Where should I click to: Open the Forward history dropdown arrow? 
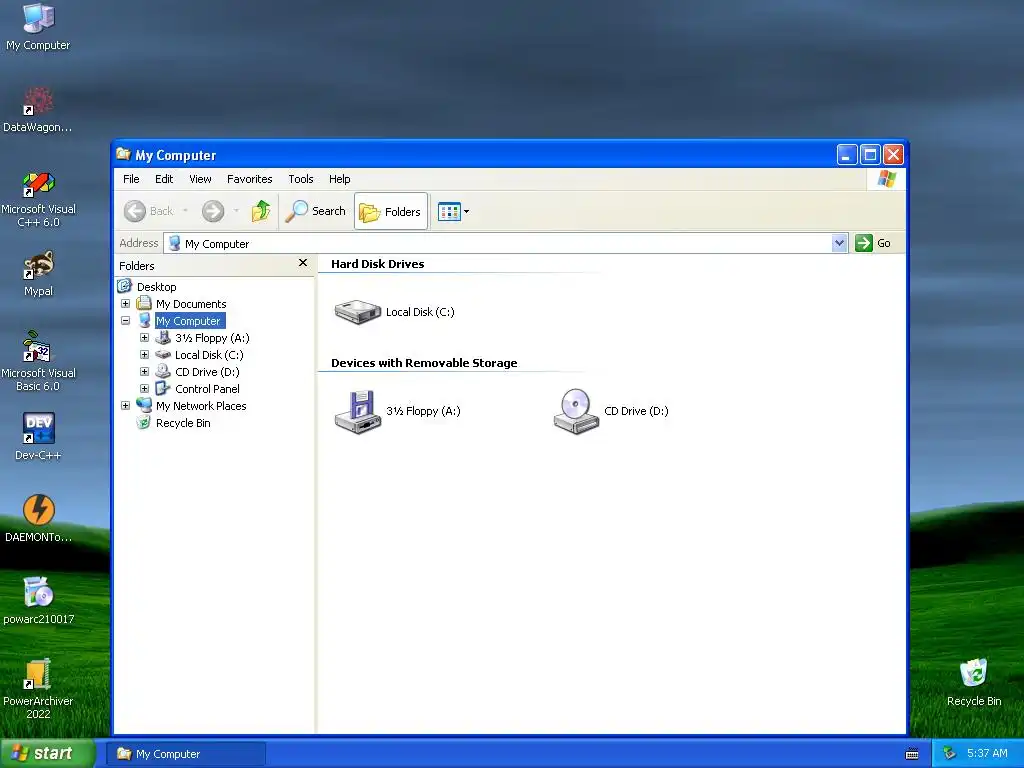(x=236, y=211)
